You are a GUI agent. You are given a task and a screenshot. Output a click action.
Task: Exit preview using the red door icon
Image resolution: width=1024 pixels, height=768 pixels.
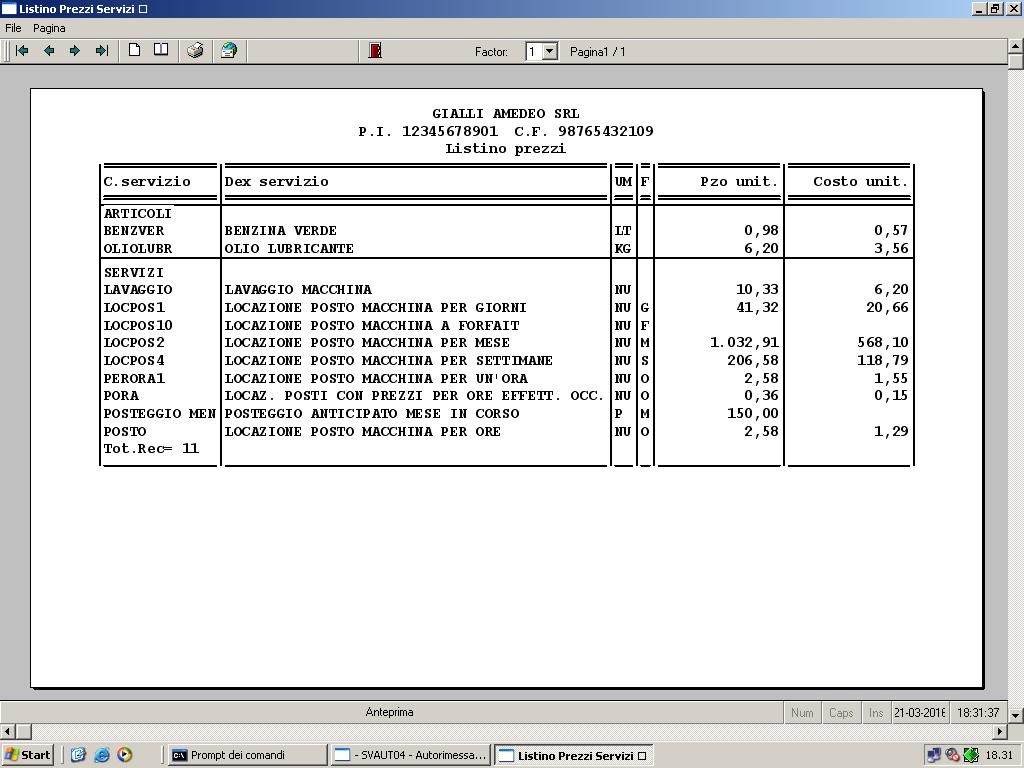tap(375, 51)
